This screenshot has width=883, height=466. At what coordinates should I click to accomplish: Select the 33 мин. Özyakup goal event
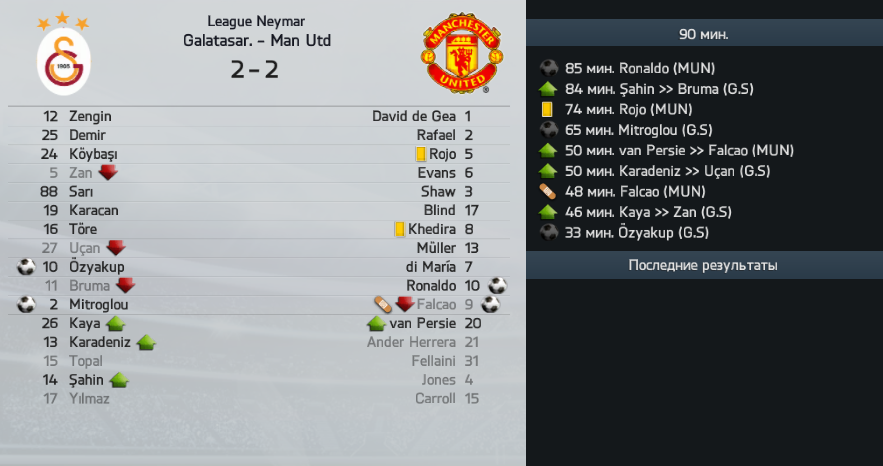625,232
